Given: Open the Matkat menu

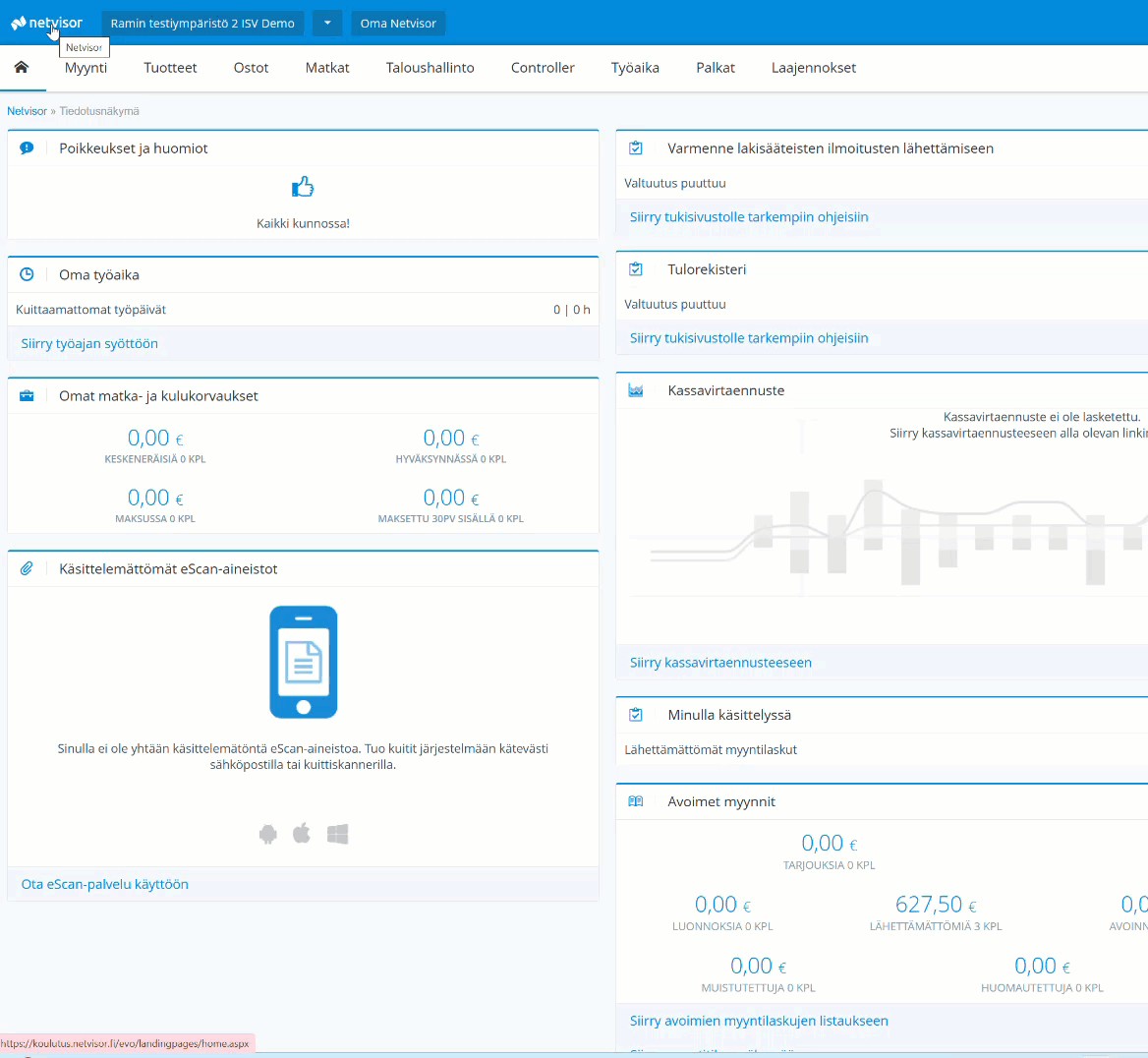Looking at the screenshot, I should click(x=327, y=68).
